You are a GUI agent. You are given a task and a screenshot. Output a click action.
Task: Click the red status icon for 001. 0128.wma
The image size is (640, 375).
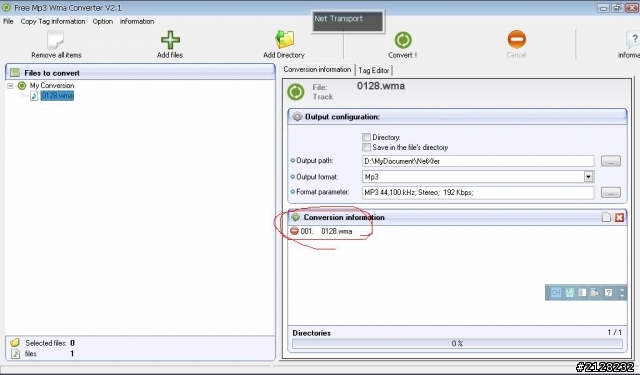coord(294,231)
